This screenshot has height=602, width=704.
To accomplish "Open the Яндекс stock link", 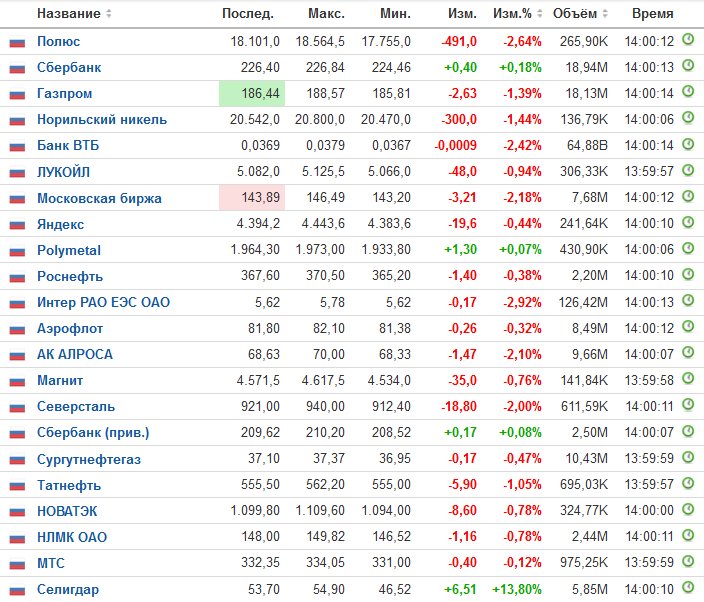I will (60, 224).
